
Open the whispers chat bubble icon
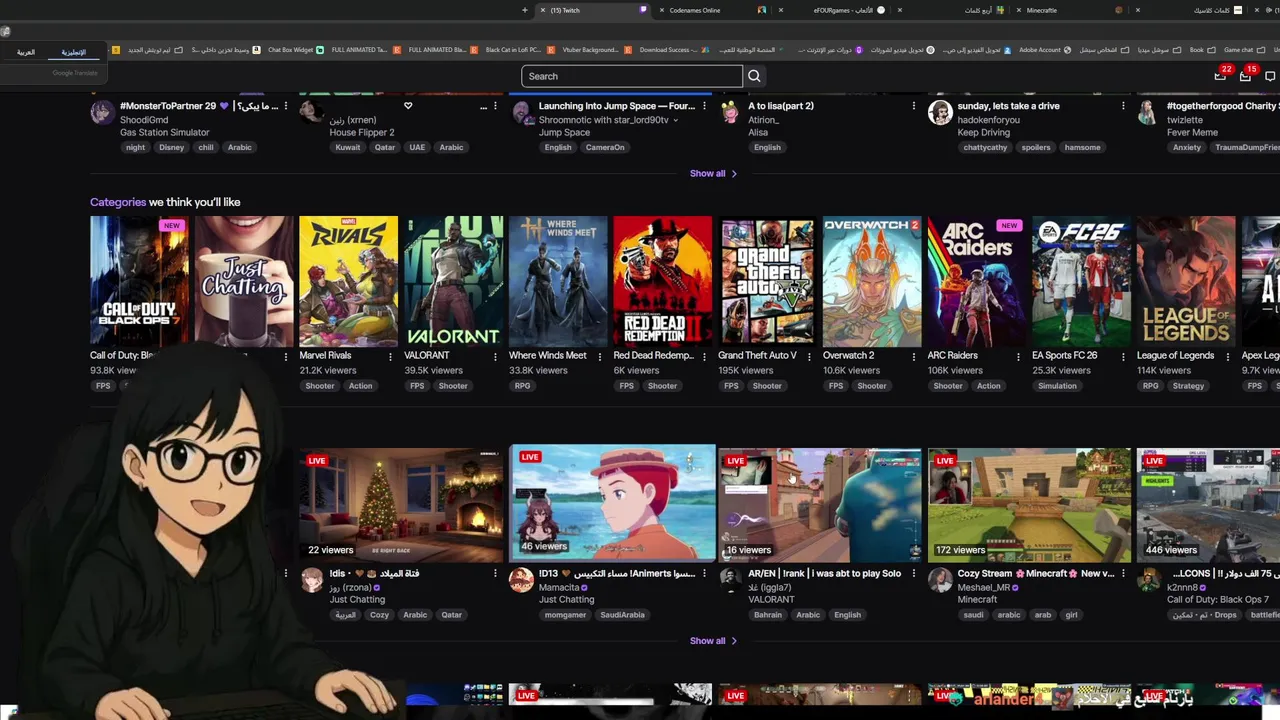(1271, 76)
